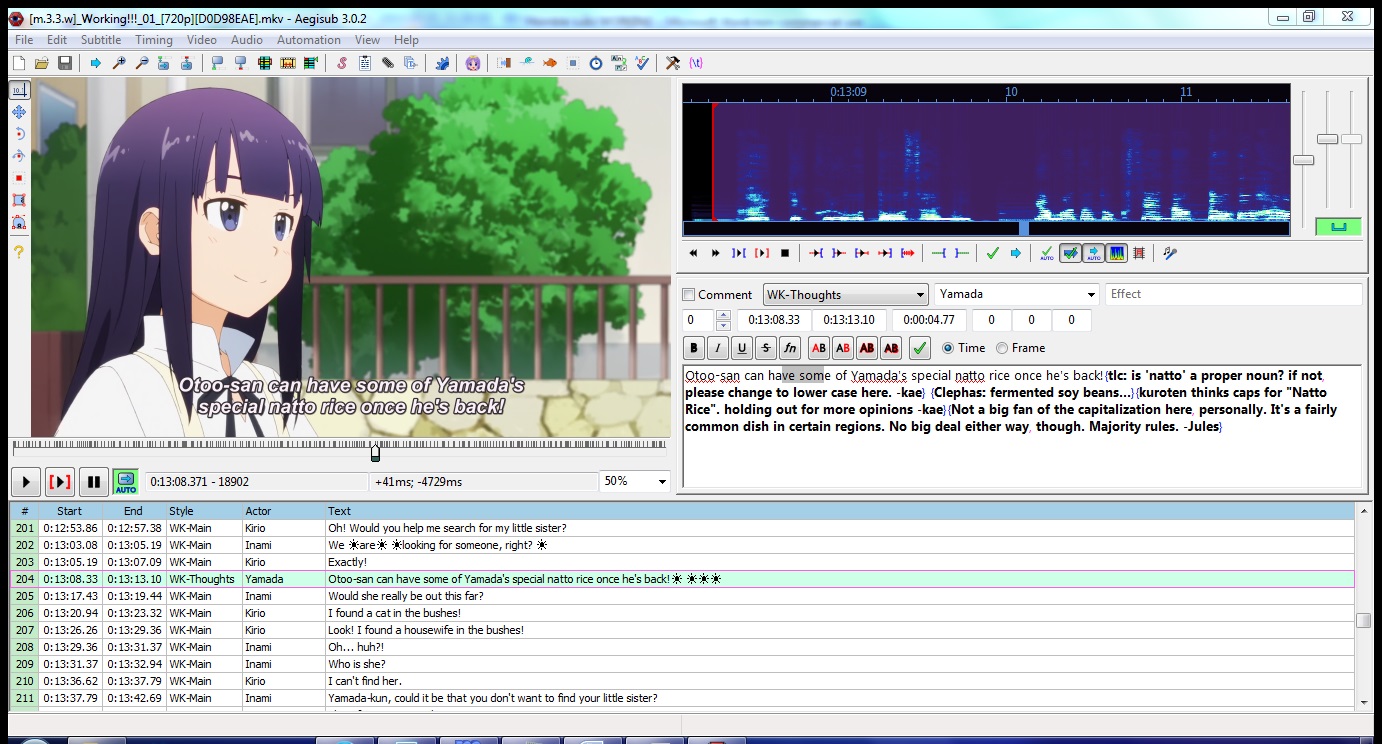Toggle karaoke mode microphone icon
The image size is (1382, 744).
tap(1170, 254)
